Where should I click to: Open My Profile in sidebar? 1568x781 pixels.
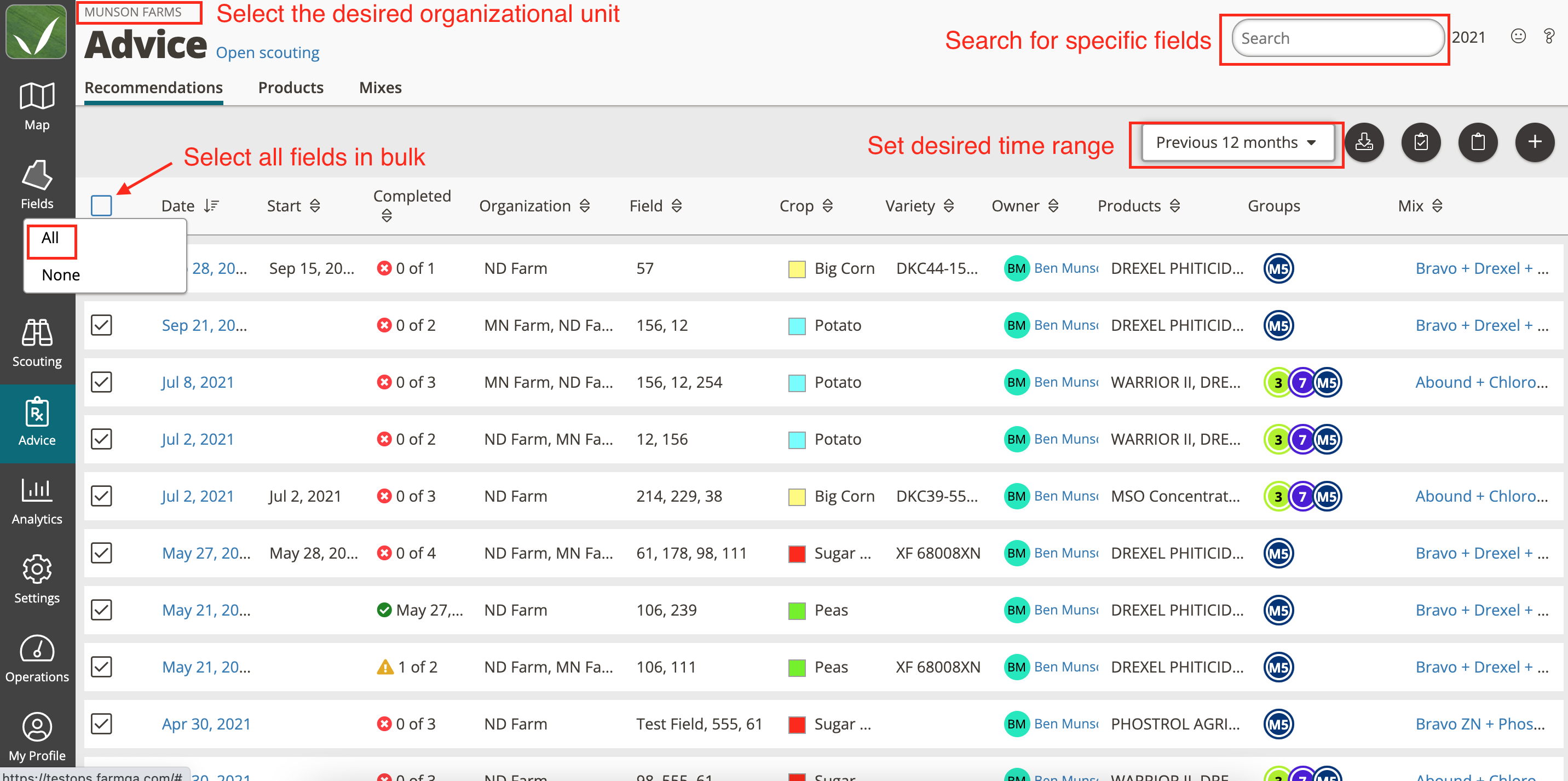[37, 737]
